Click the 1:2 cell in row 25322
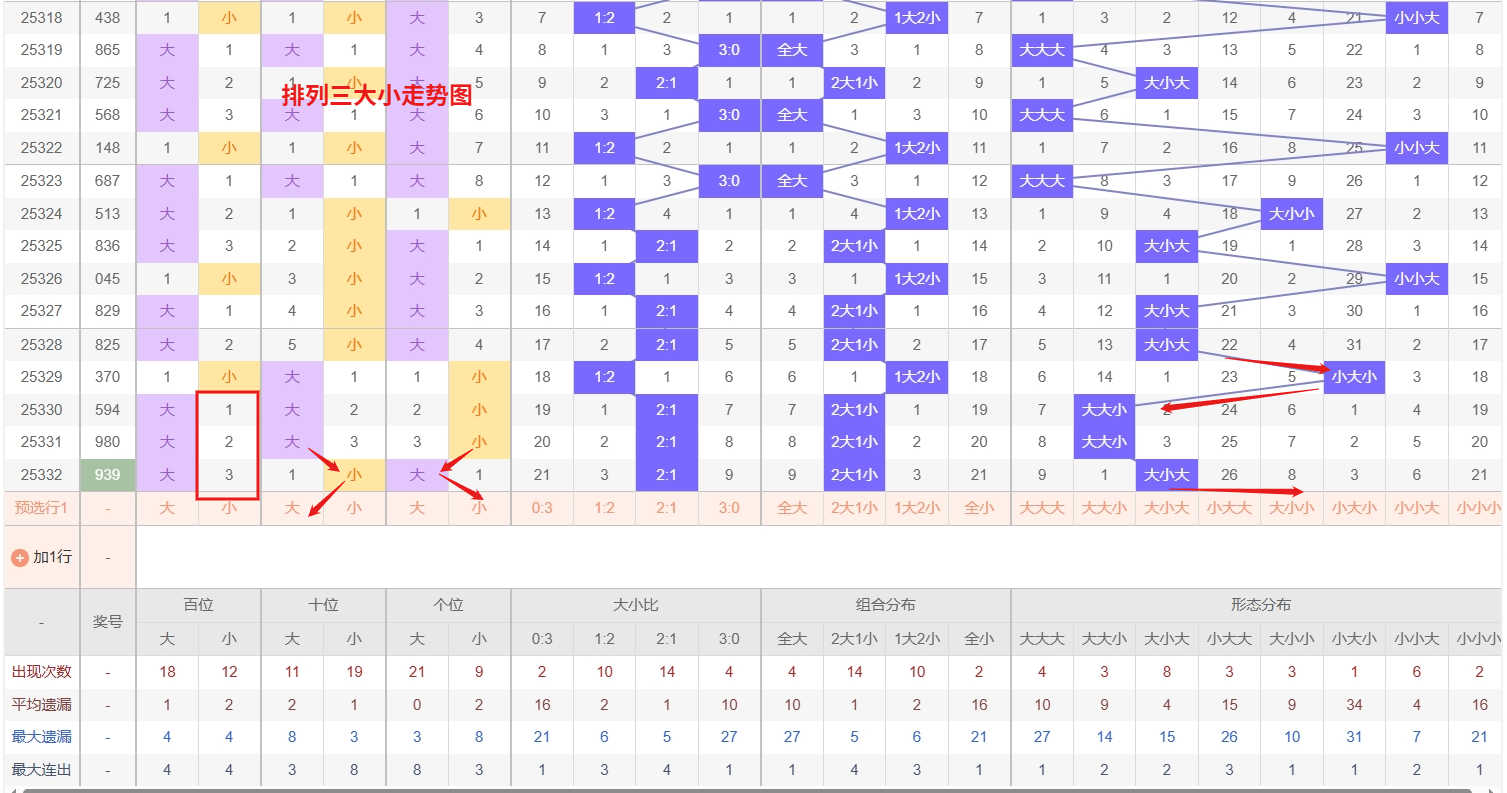1507x793 pixels. pyautogui.click(x=604, y=148)
